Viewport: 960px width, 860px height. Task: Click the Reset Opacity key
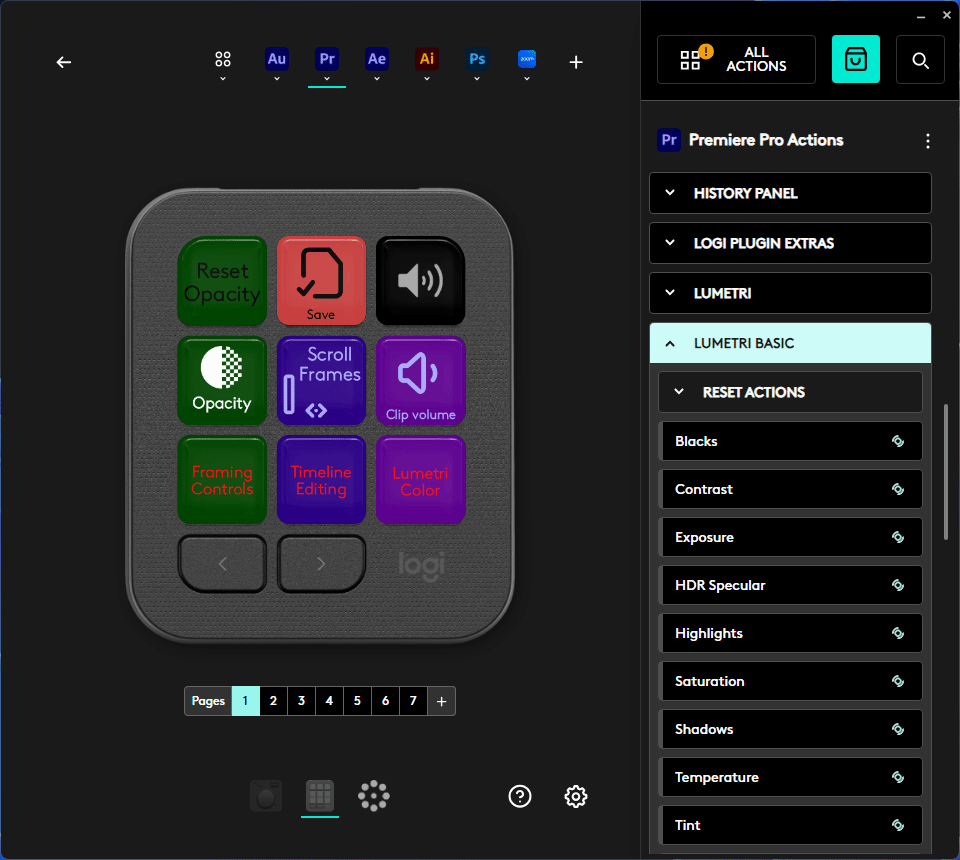[x=222, y=281]
